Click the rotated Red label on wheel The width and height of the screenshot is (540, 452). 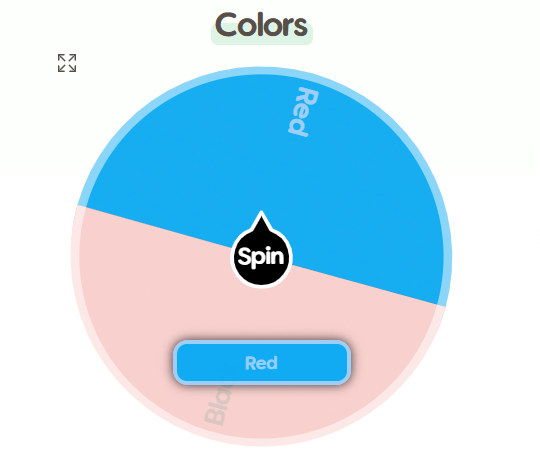pyautogui.click(x=303, y=112)
